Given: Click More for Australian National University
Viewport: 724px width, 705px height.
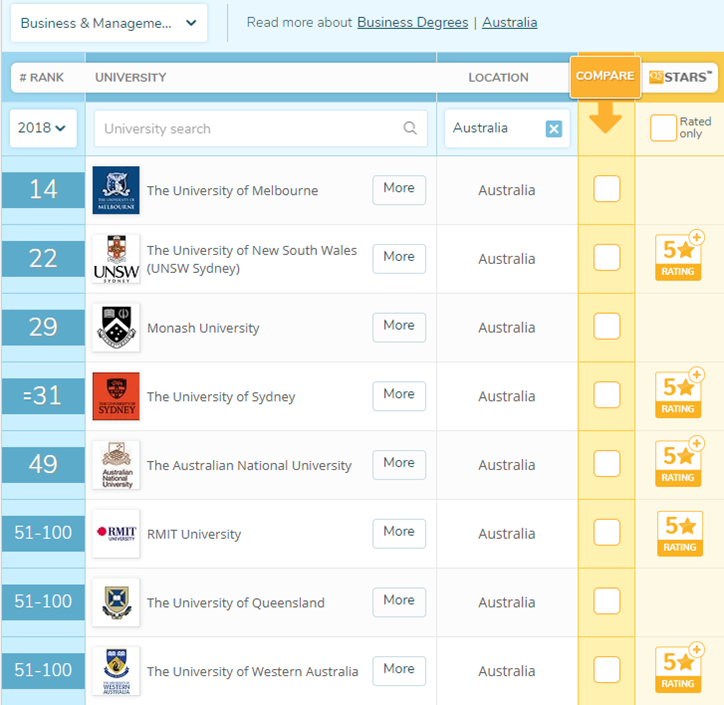Looking at the screenshot, I should (399, 464).
